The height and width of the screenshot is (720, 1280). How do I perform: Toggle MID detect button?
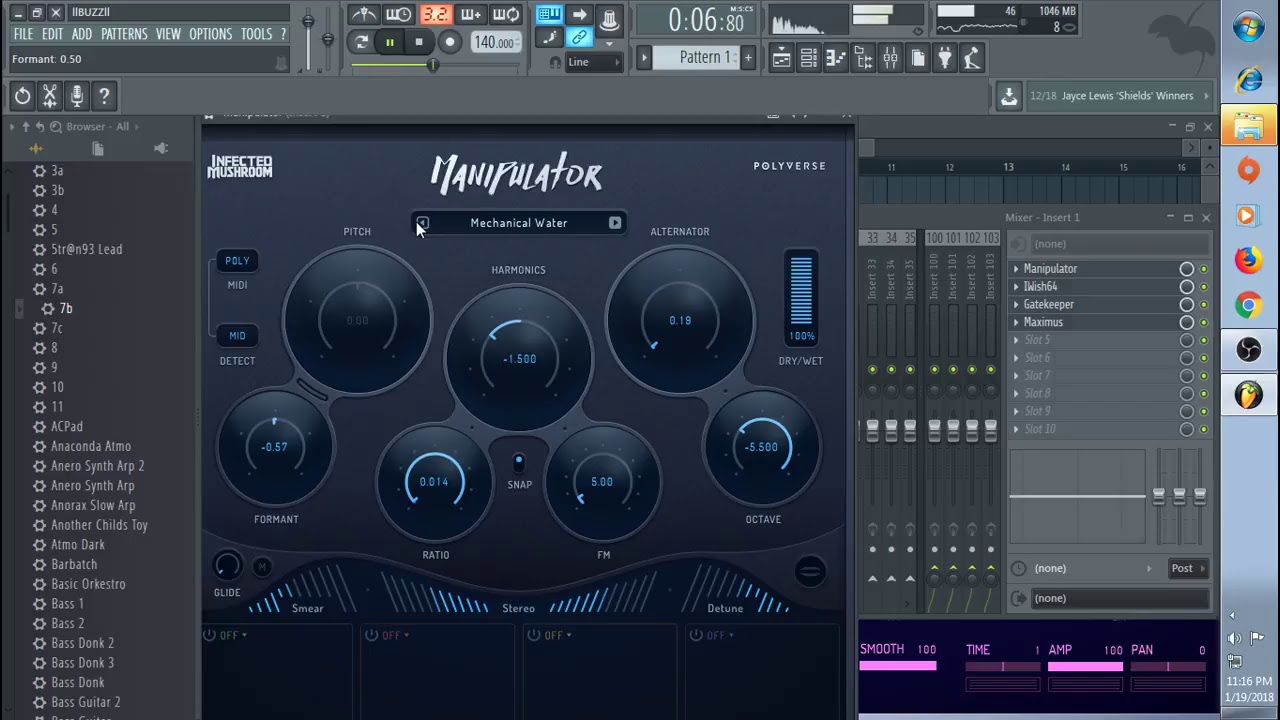[x=237, y=336]
